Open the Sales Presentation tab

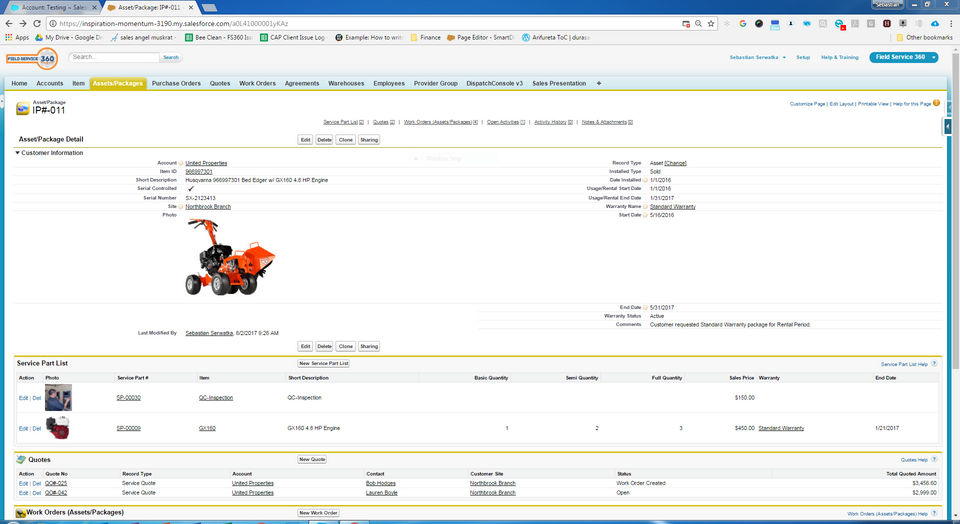559,83
